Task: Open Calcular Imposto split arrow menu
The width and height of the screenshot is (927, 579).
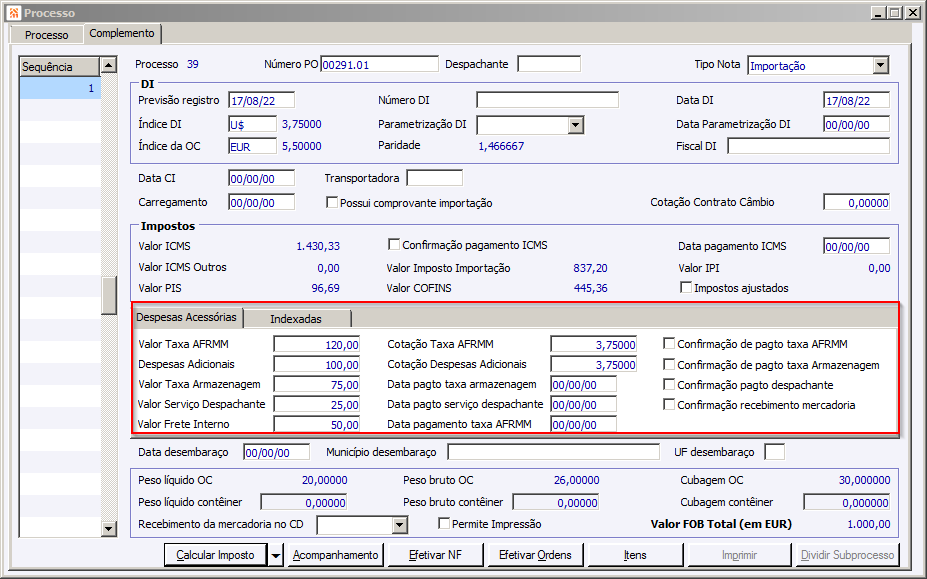Action: (x=276, y=555)
